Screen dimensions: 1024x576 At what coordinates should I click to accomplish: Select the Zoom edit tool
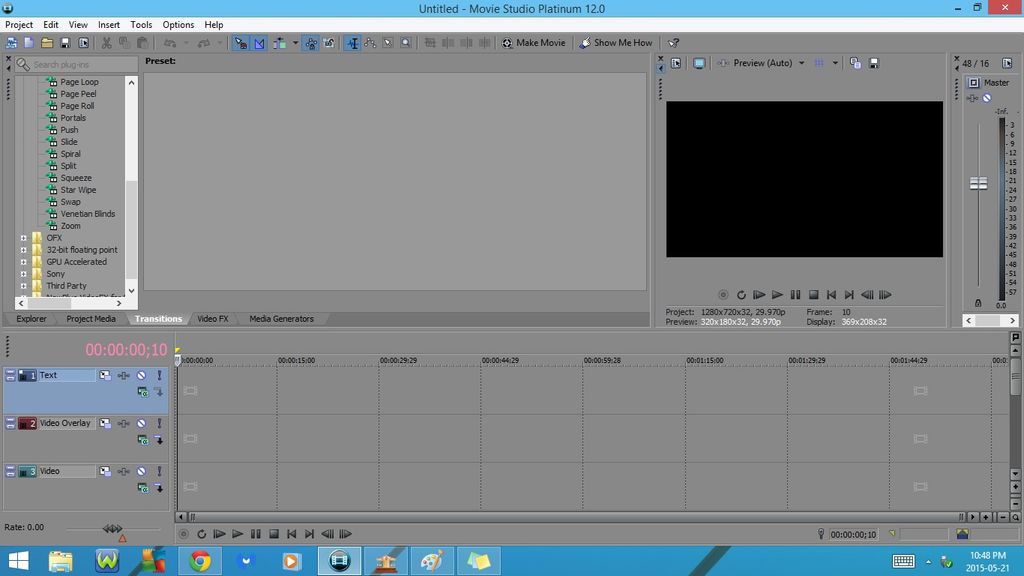(405, 42)
